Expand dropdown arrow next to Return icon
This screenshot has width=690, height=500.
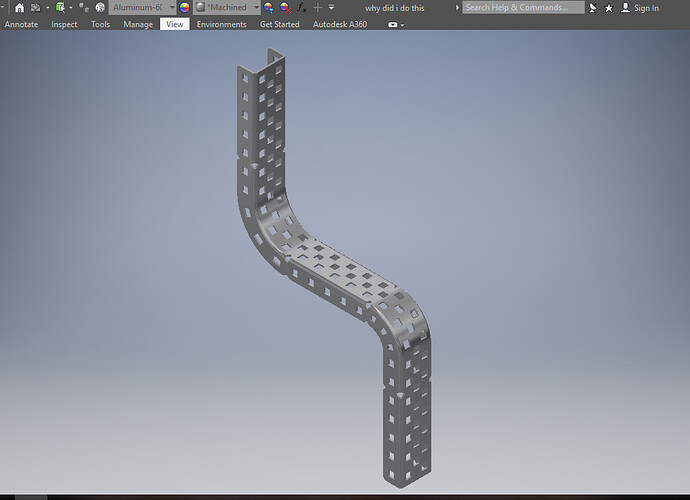point(48,7)
